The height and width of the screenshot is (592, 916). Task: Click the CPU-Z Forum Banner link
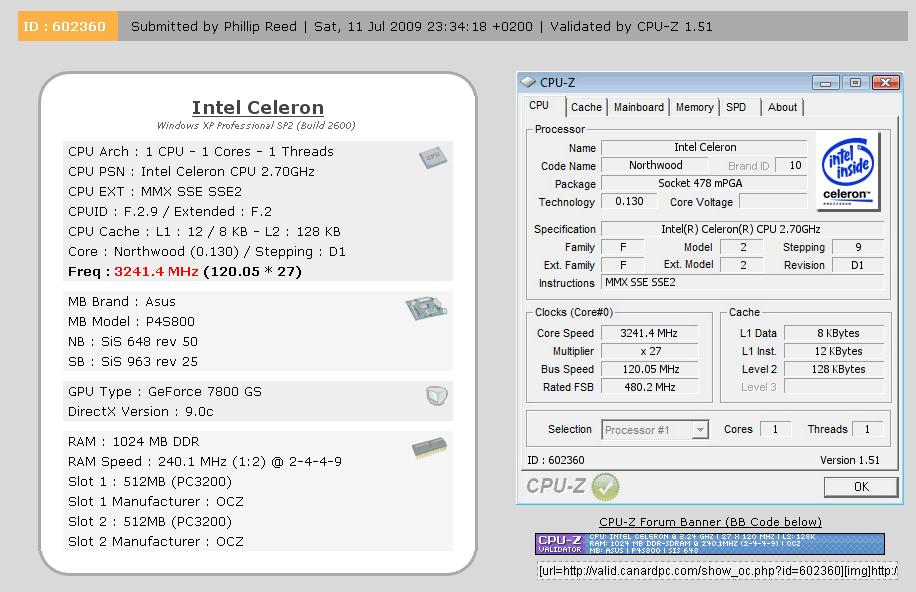[x=710, y=522]
